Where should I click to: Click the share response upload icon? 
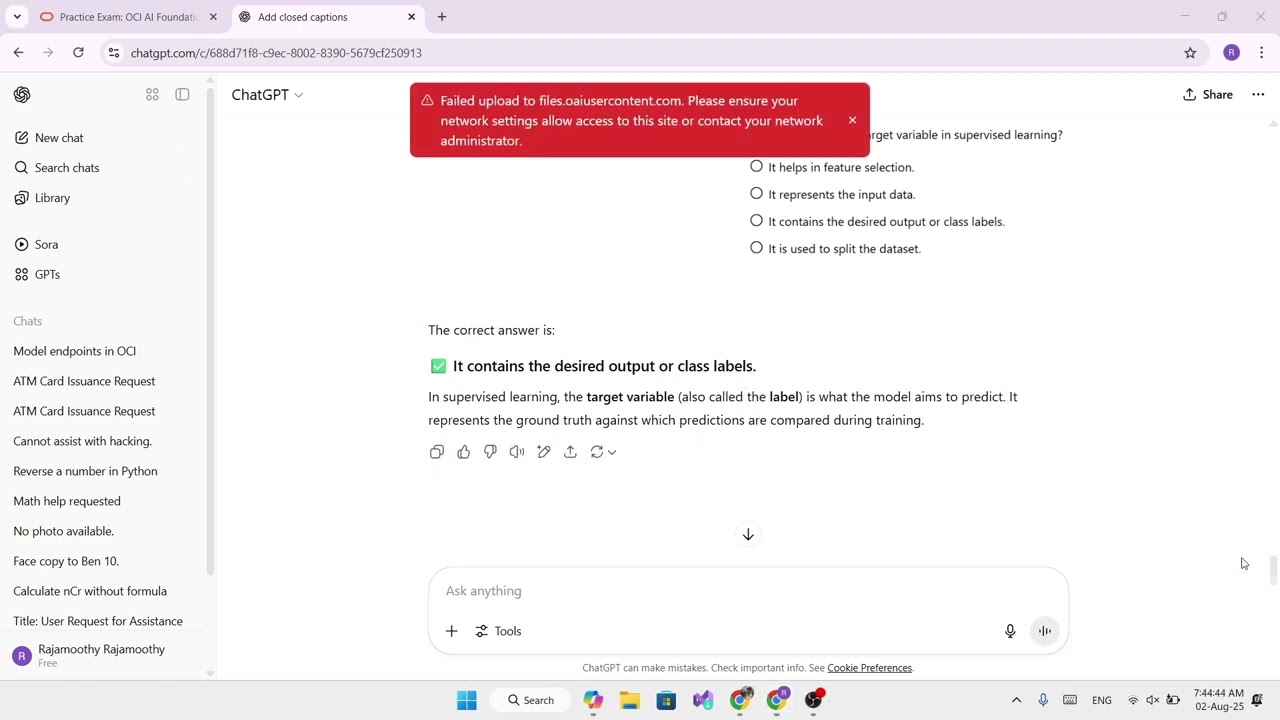pos(570,452)
